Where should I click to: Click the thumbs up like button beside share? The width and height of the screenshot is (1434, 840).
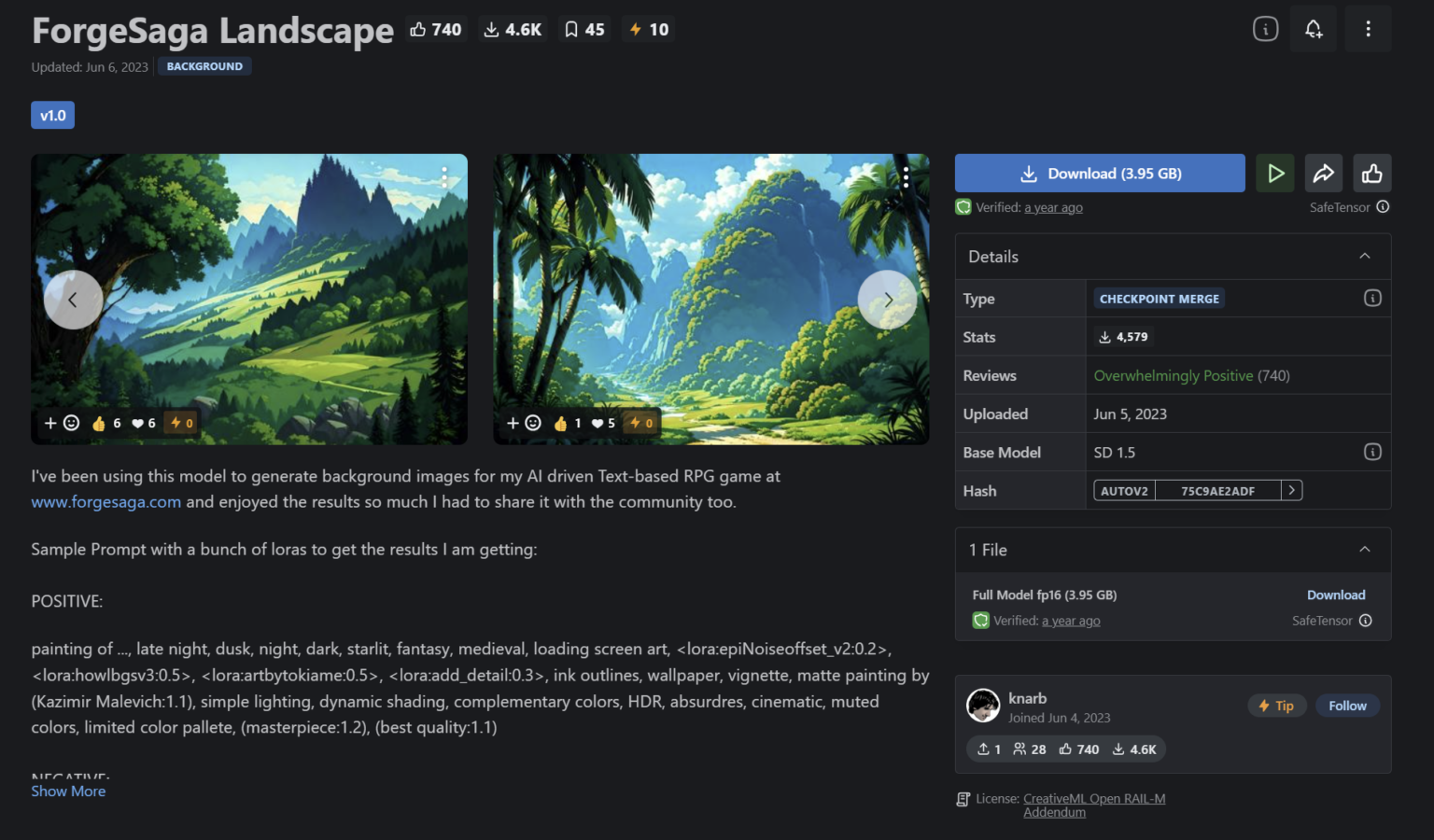click(1372, 174)
